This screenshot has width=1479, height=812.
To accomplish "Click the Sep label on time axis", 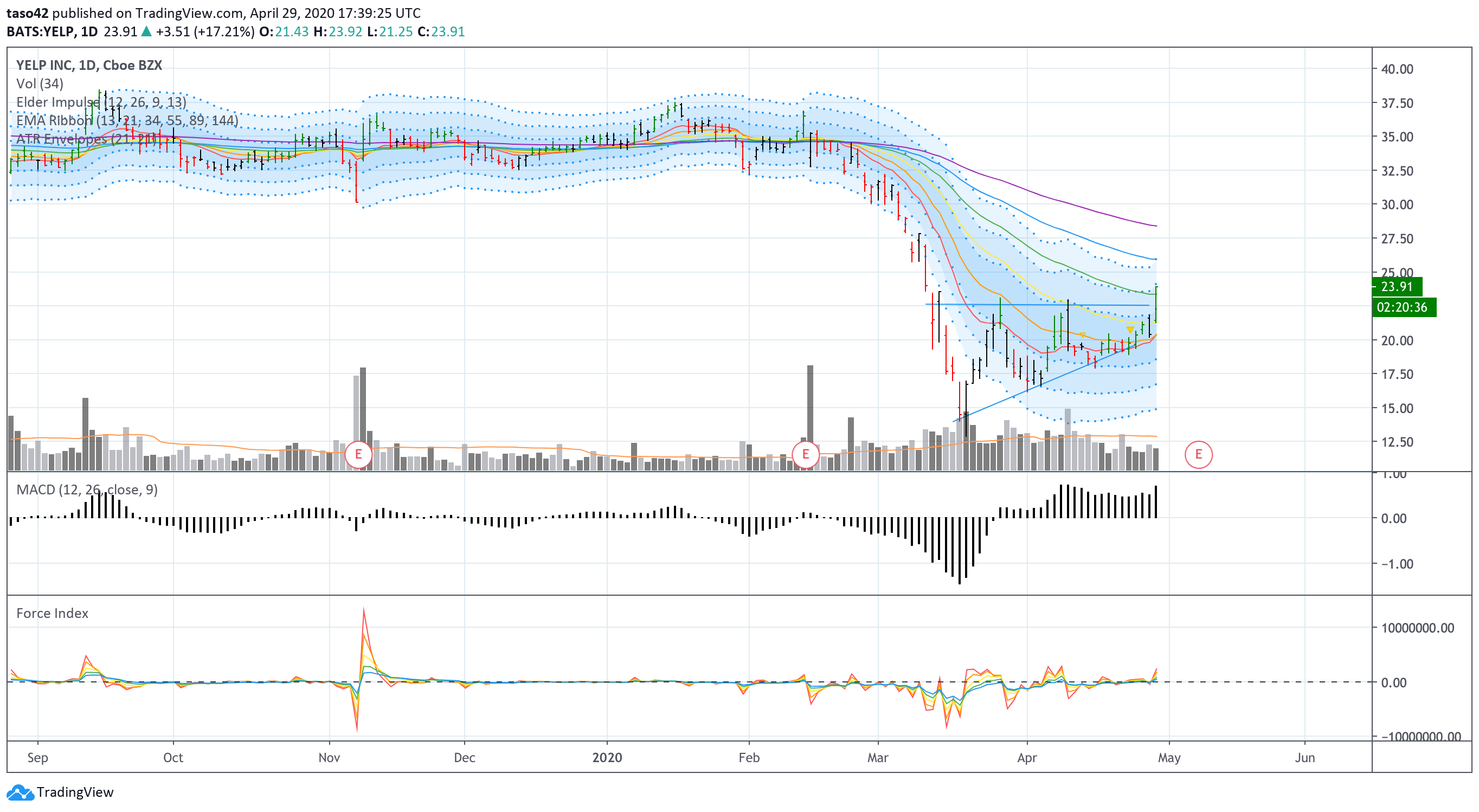I will [x=38, y=757].
